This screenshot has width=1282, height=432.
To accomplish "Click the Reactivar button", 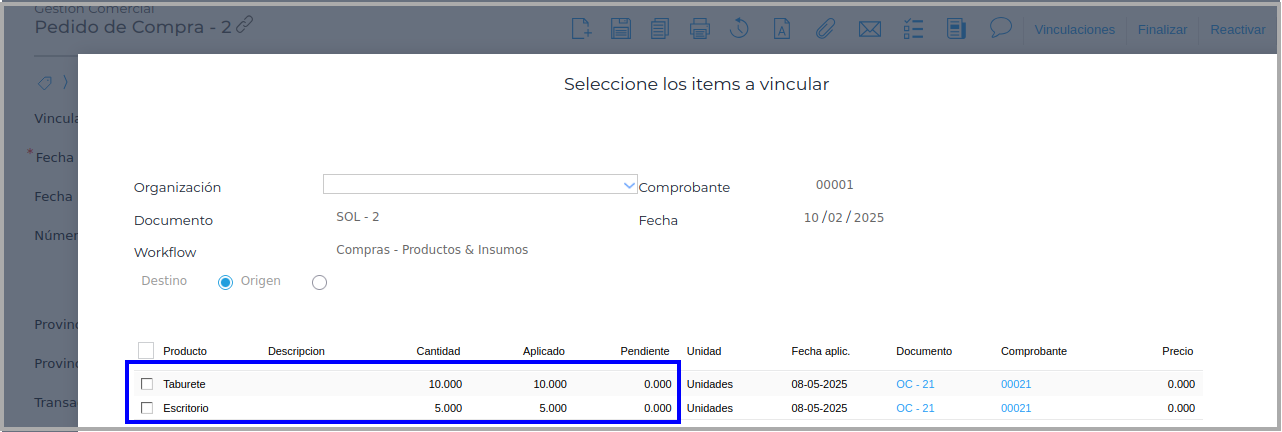I will tap(1238, 30).
